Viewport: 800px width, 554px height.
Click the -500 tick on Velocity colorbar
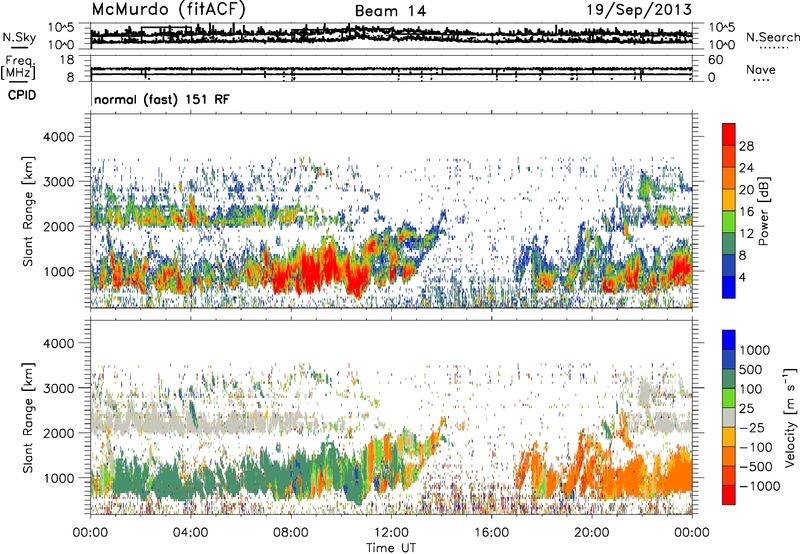(x=756, y=466)
